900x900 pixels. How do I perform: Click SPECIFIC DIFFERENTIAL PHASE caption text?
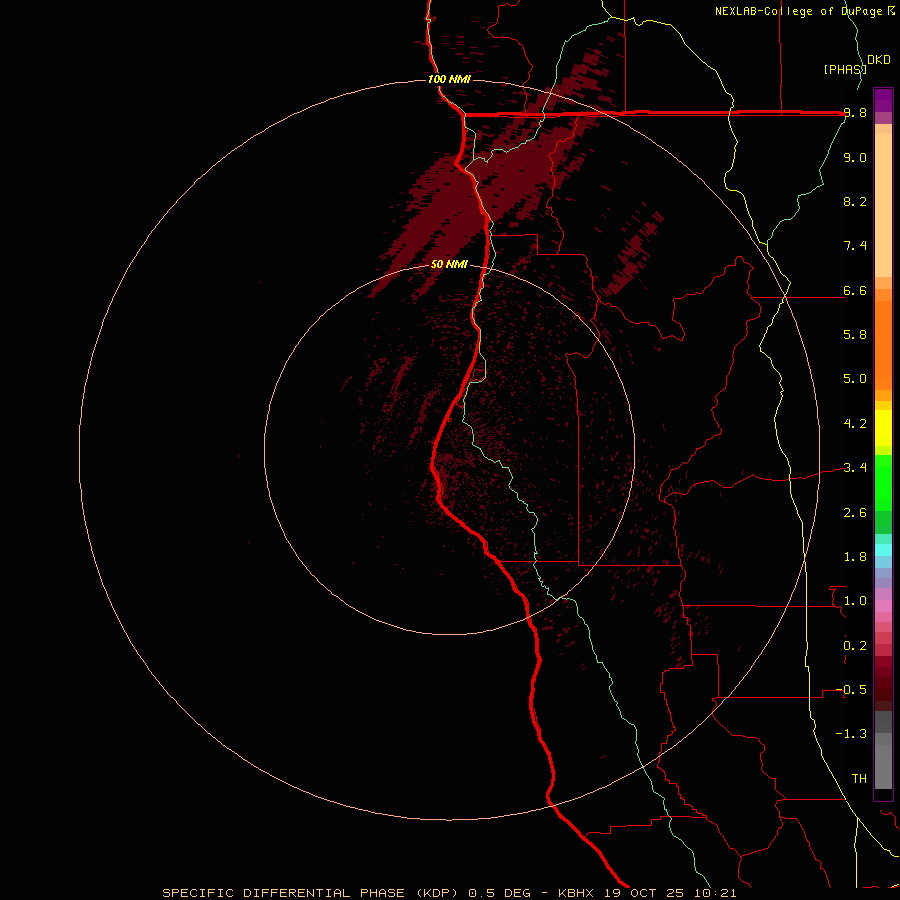(286, 893)
